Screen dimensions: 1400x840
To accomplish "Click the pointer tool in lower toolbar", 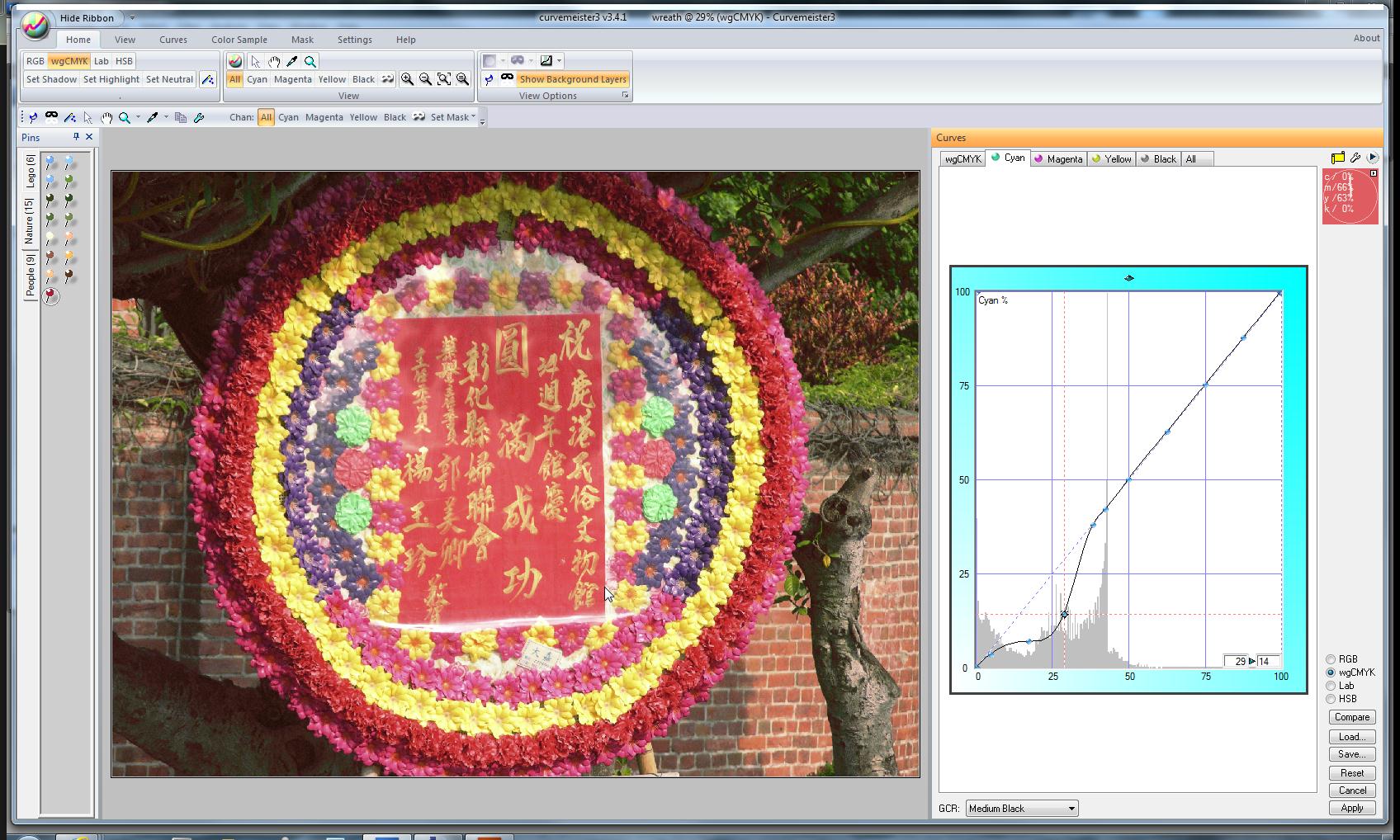I will pos(88,117).
